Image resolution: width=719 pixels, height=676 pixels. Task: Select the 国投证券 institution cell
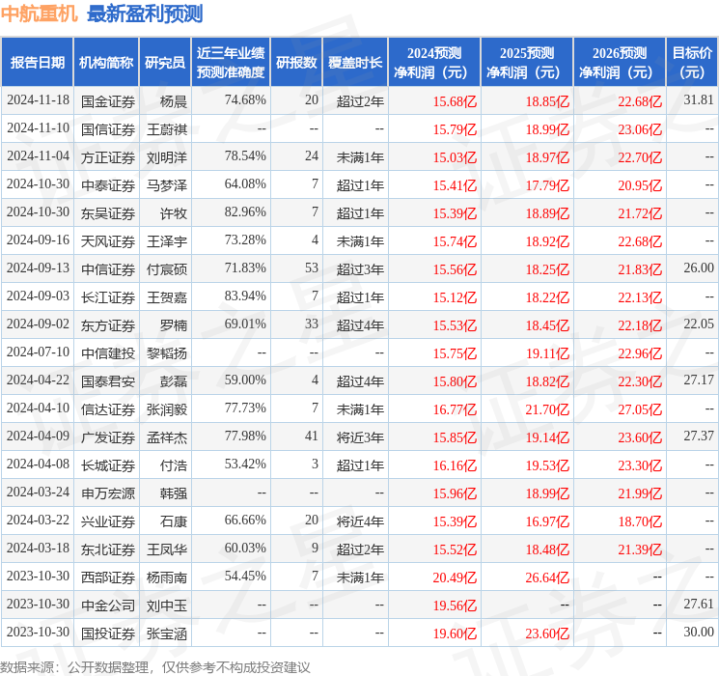click(108, 633)
